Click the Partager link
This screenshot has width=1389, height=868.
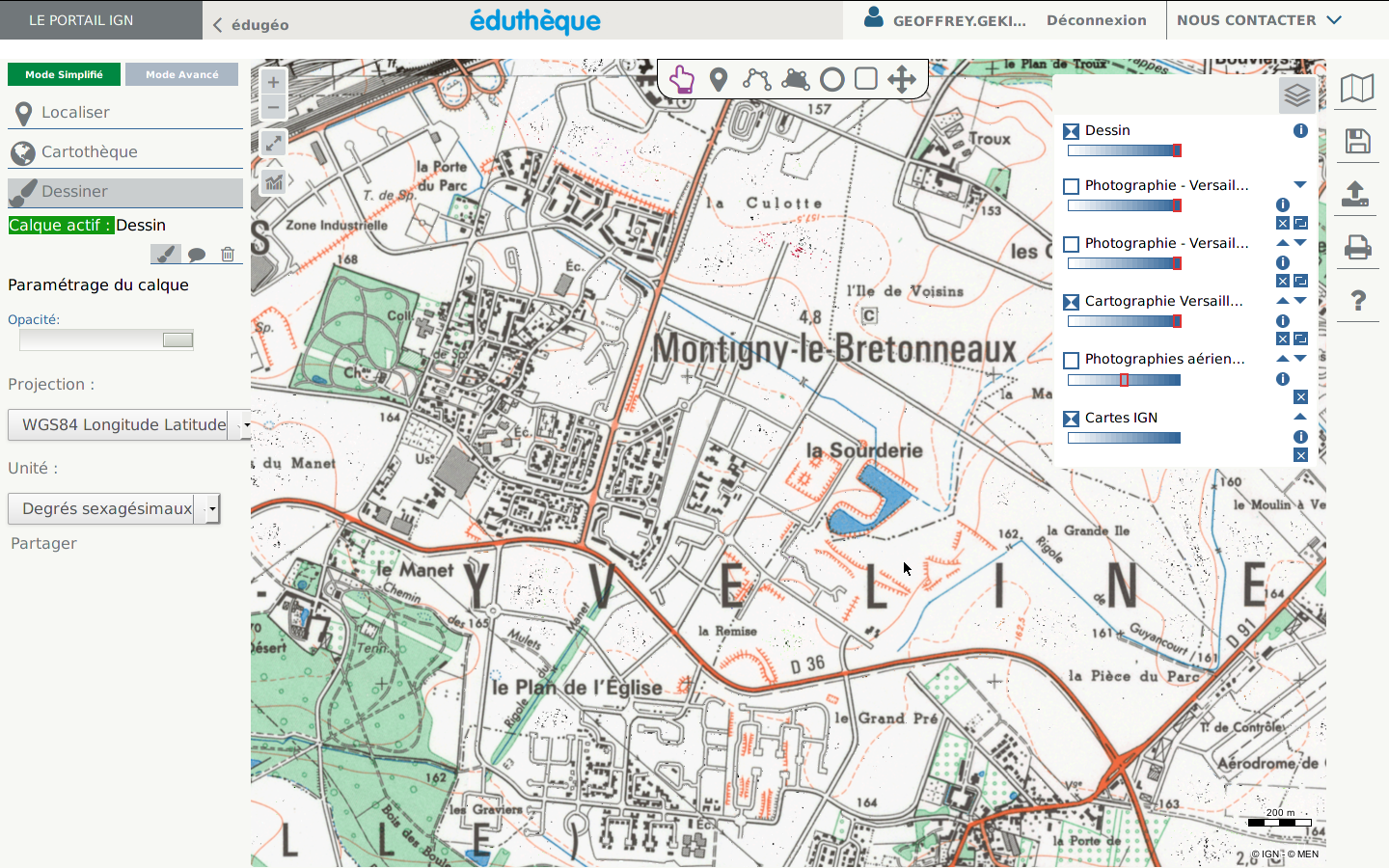(43, 544)
